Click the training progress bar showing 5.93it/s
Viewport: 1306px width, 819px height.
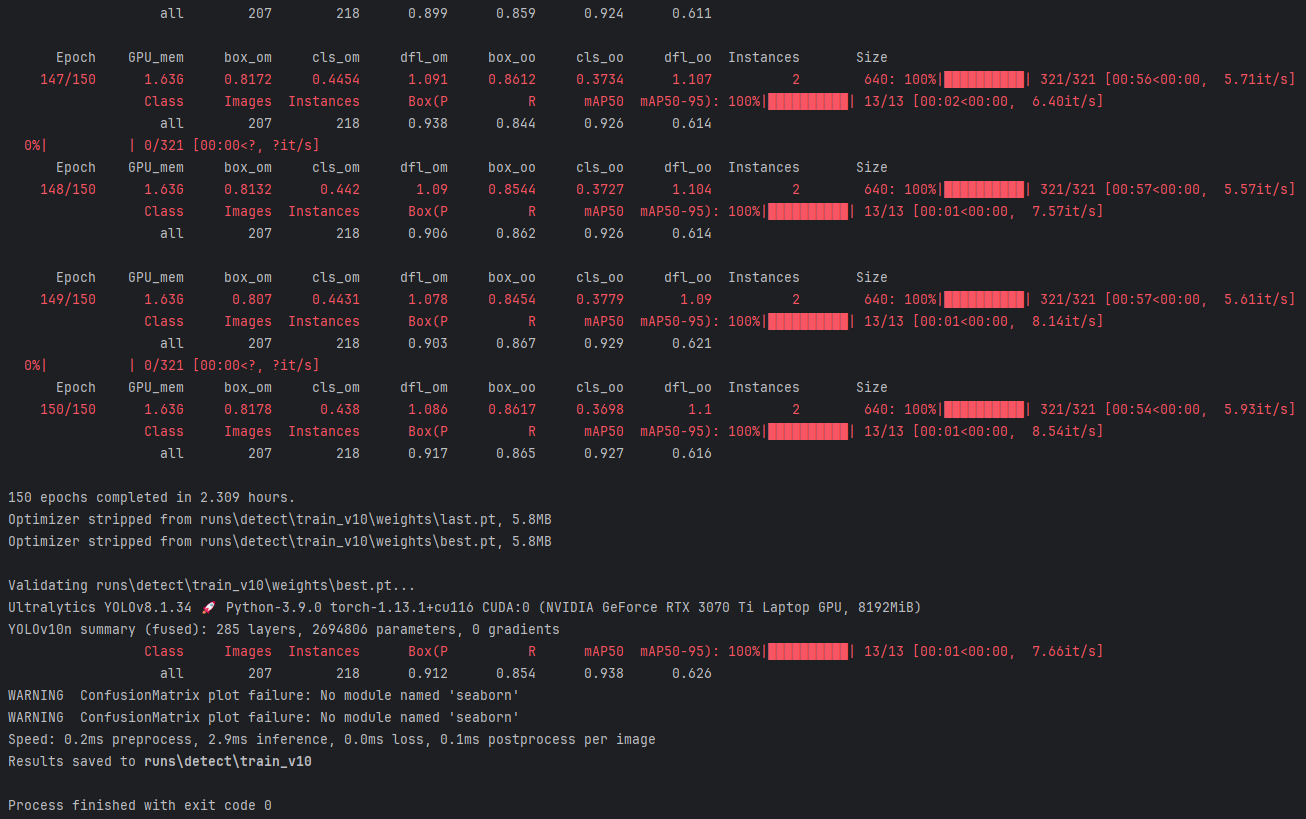[984, 409]
